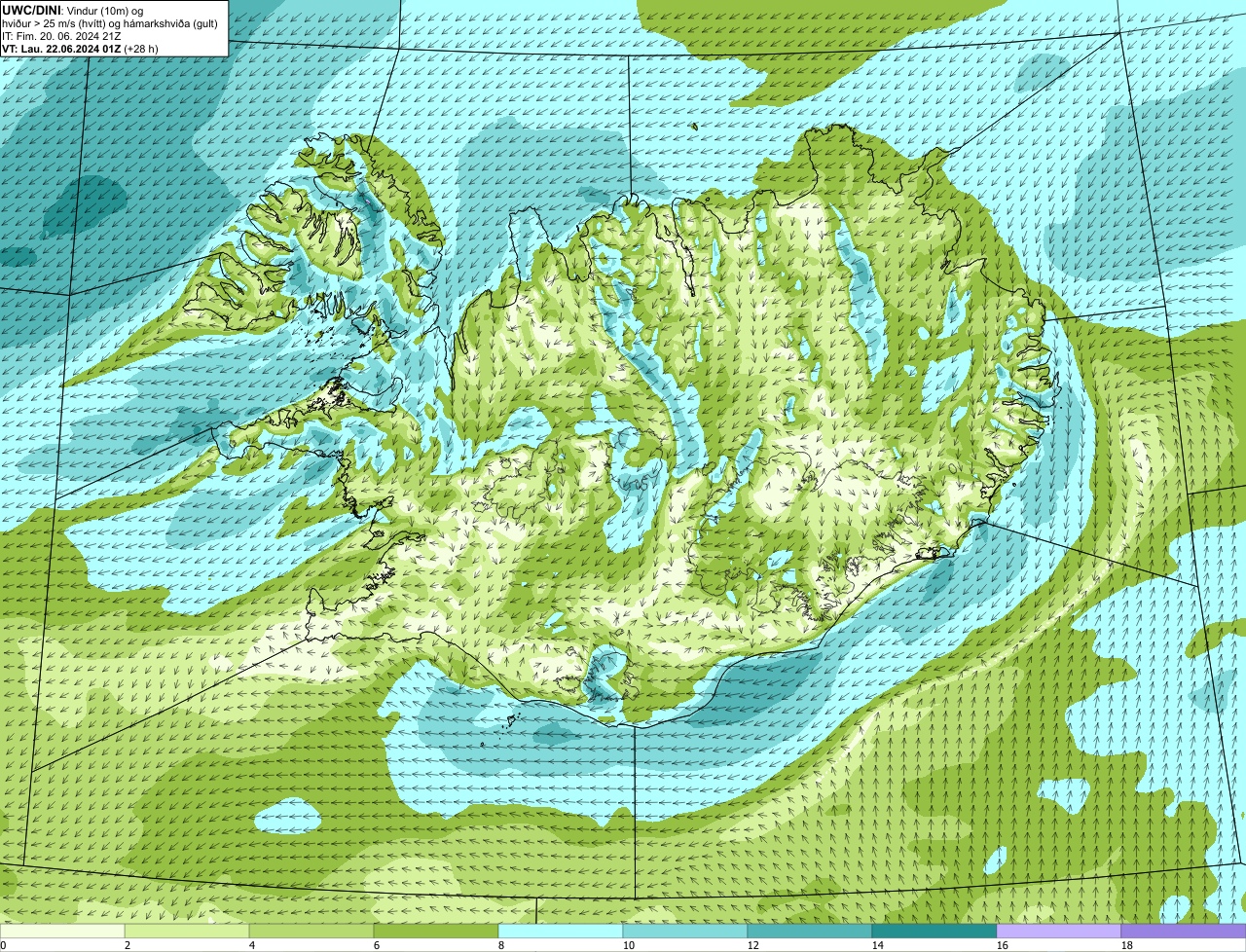Choose the 14–16 m/s dark teal swatch
The height and width of the screenshot is (952, 1246).
pyautogui.click(x=934, y=931)
